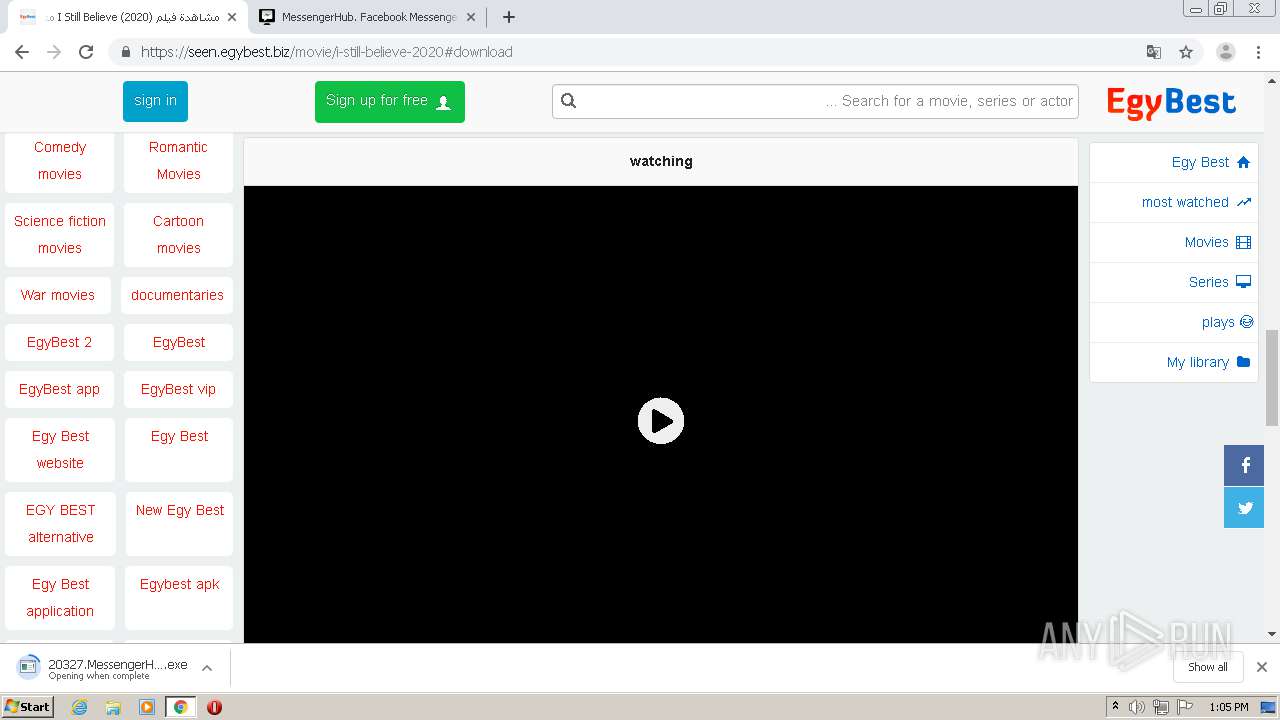Open the EgyBest logo homepage
The height and width of the screenshot is (720, 1280).
click(x=1171, y=102)
